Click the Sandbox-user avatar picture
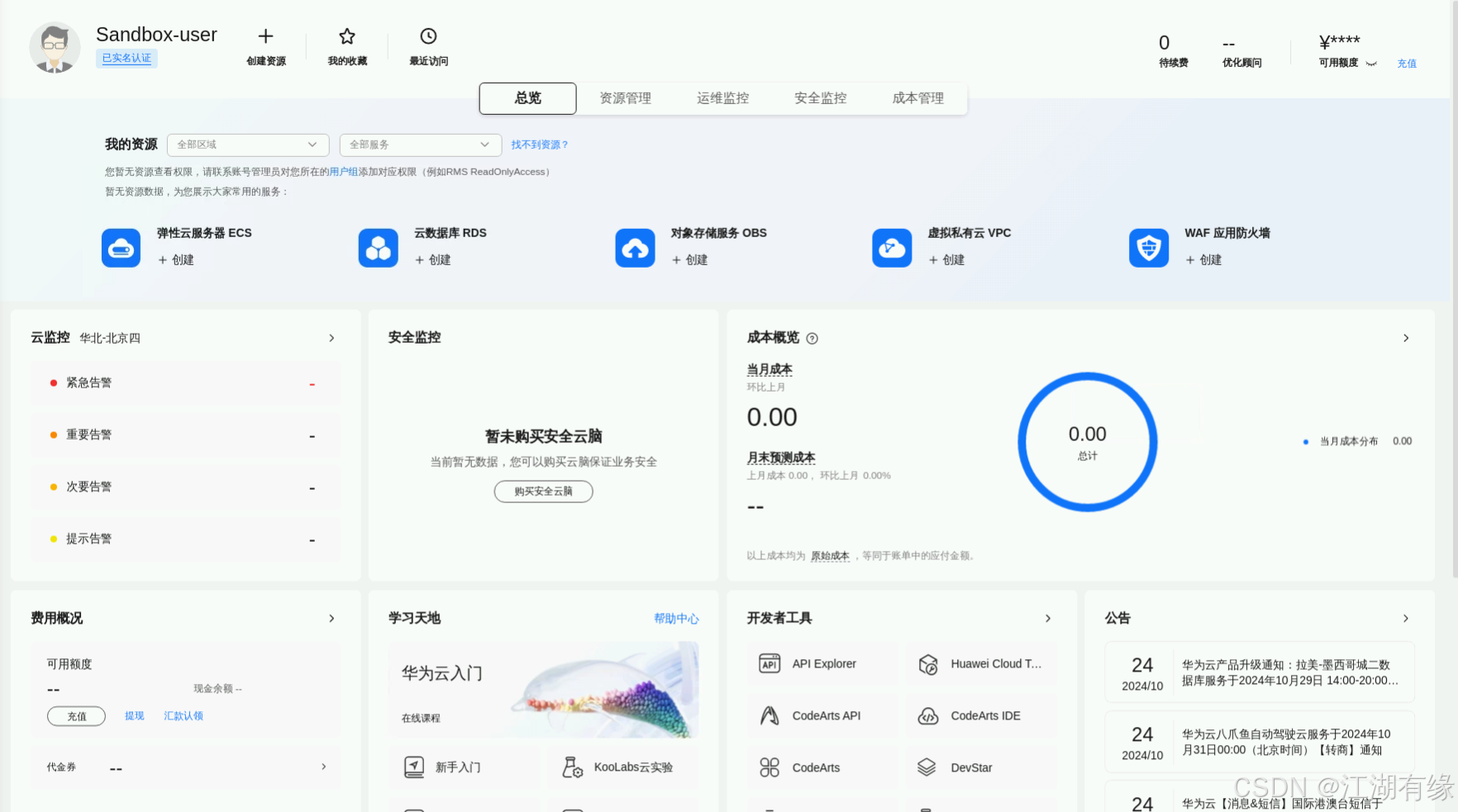This screenshot has height=812, width=1458. pos(55,47)
